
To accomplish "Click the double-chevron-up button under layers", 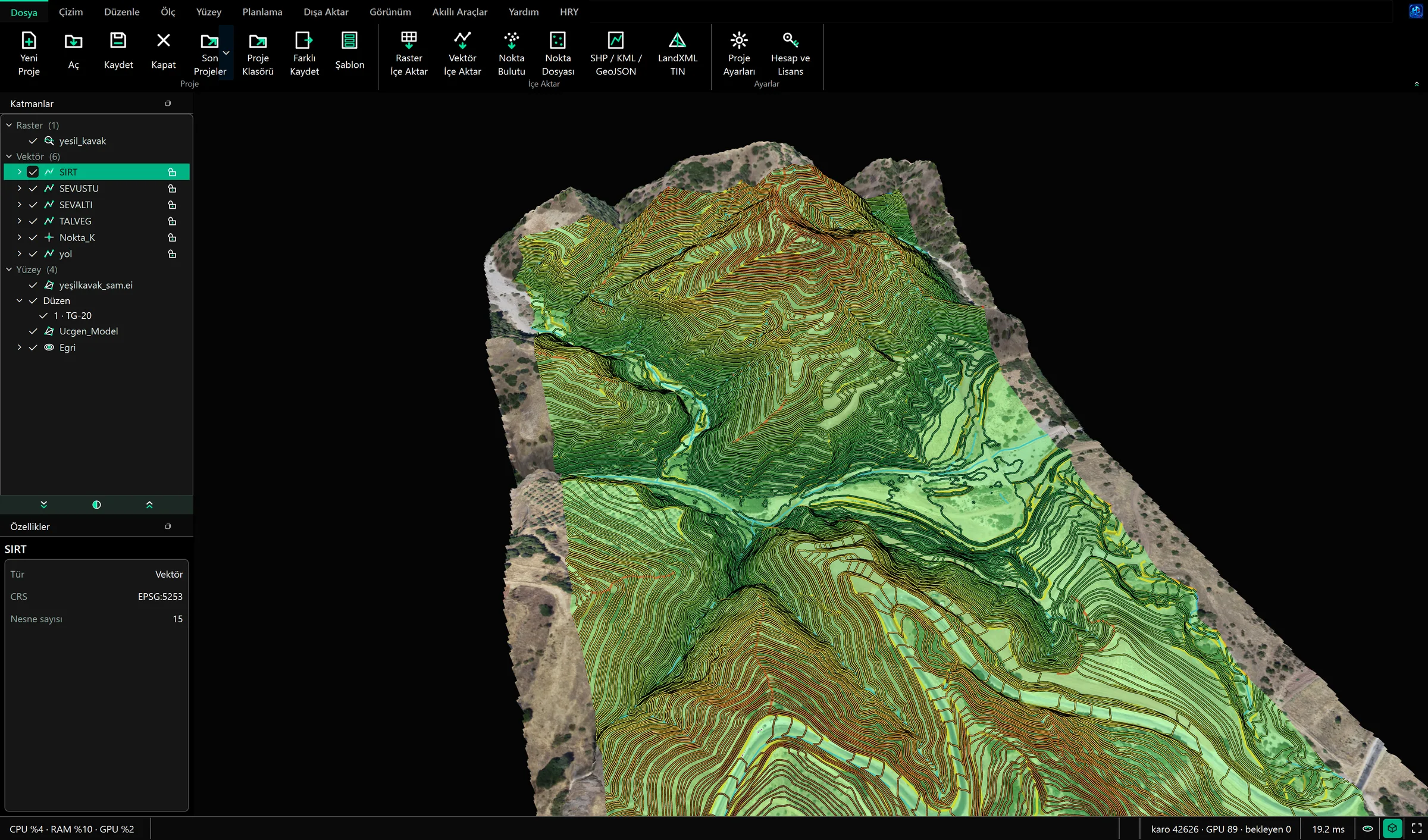I will point(149,504).
